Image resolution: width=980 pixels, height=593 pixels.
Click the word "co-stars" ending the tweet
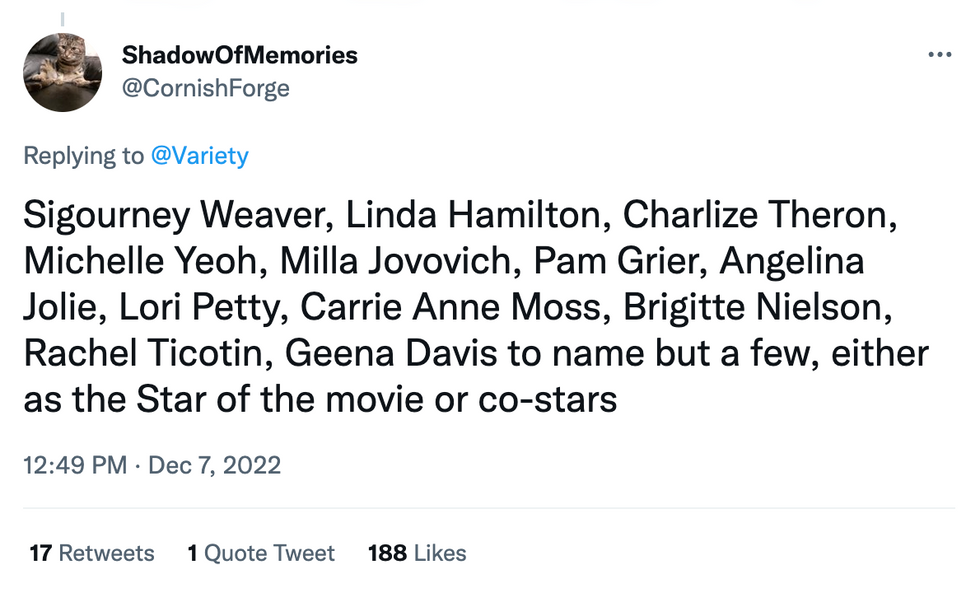tap(548, 401)
